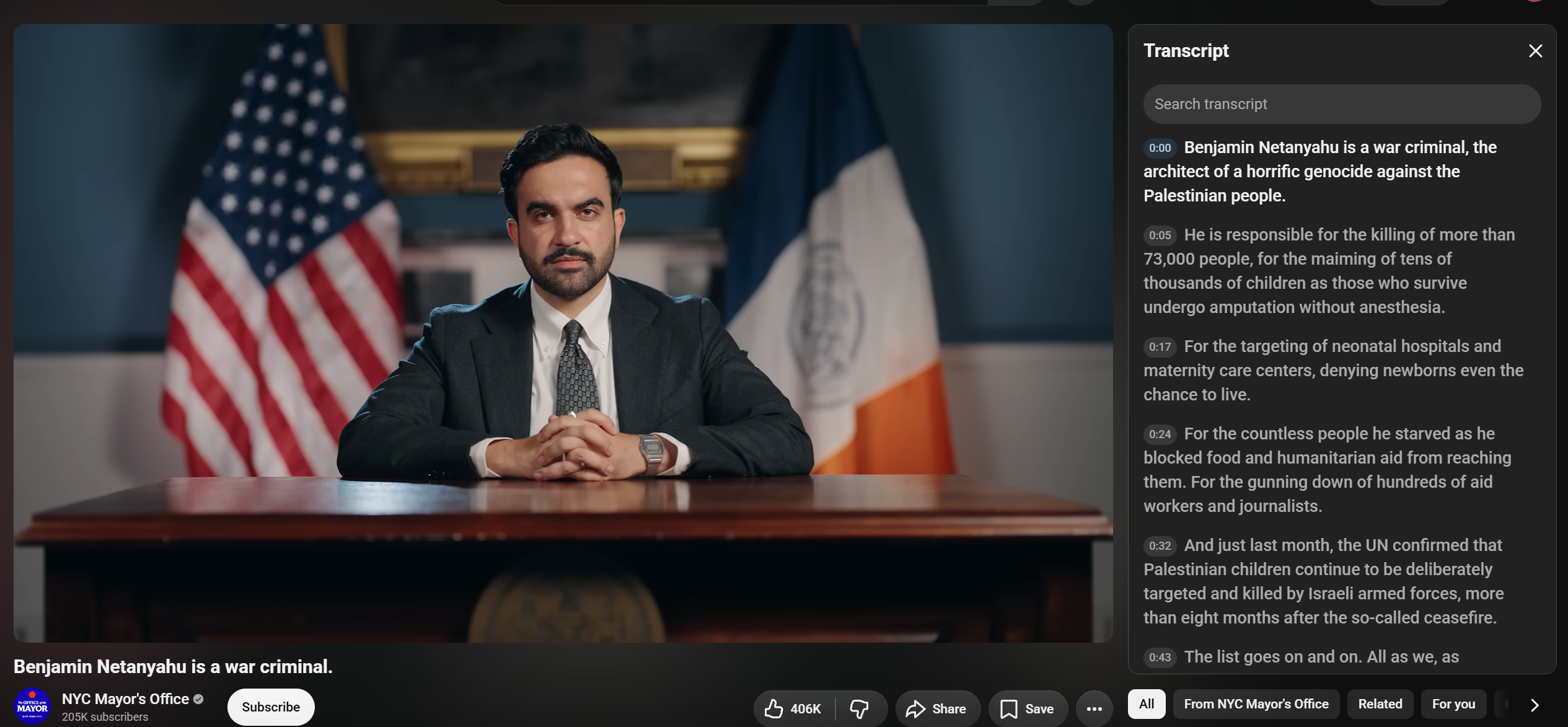
Task: Select the From NYC Mayor's Office chip
Action: [x=1256, y=704]
